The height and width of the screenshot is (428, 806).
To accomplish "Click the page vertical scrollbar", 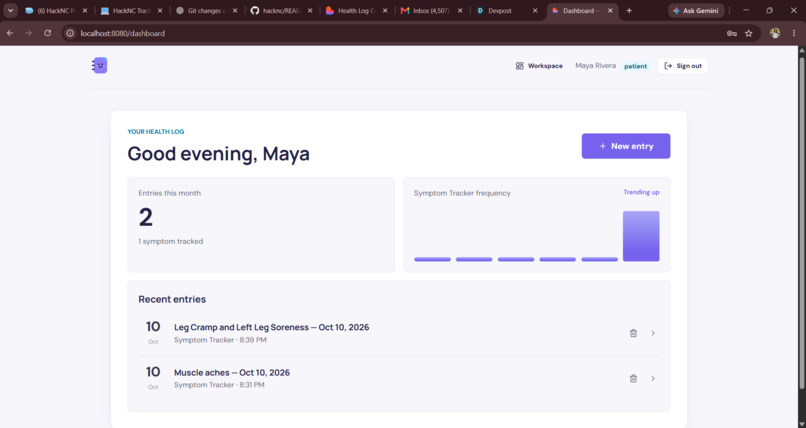I will 801,221.
